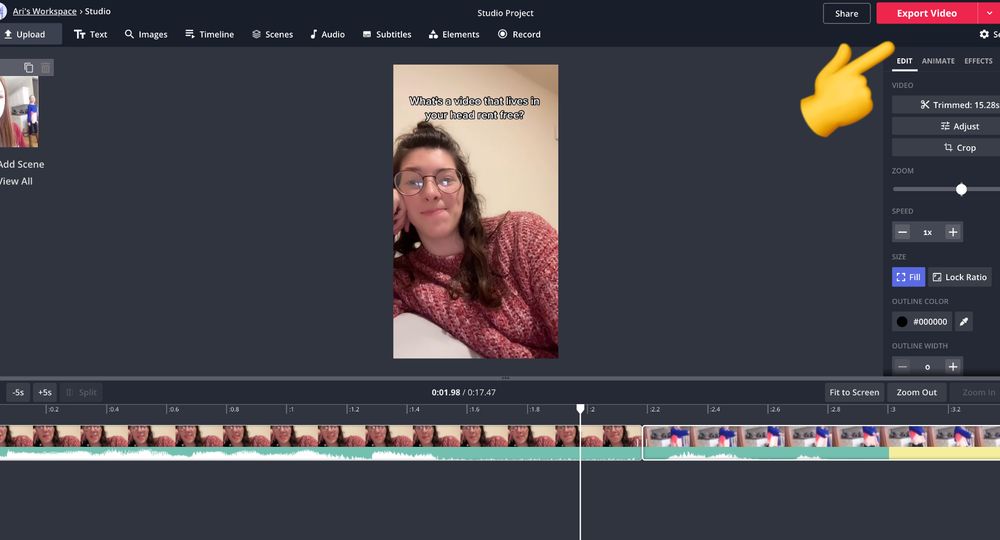
Task: Decrease speed with minus button
Action: 902,232
